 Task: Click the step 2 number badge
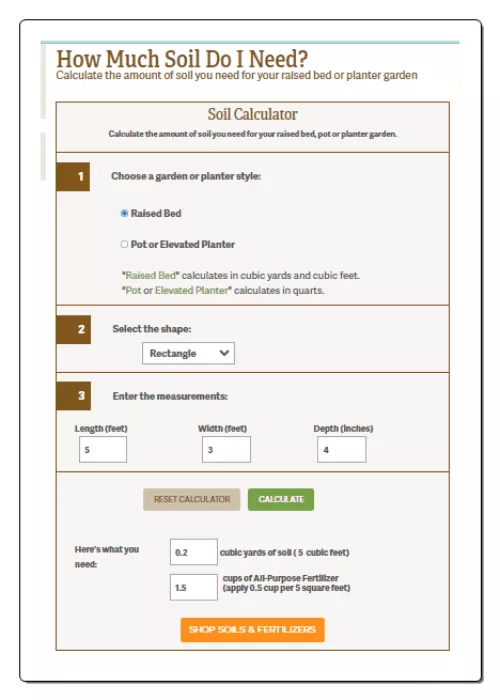pyautogui.click(x=74, y=329)
